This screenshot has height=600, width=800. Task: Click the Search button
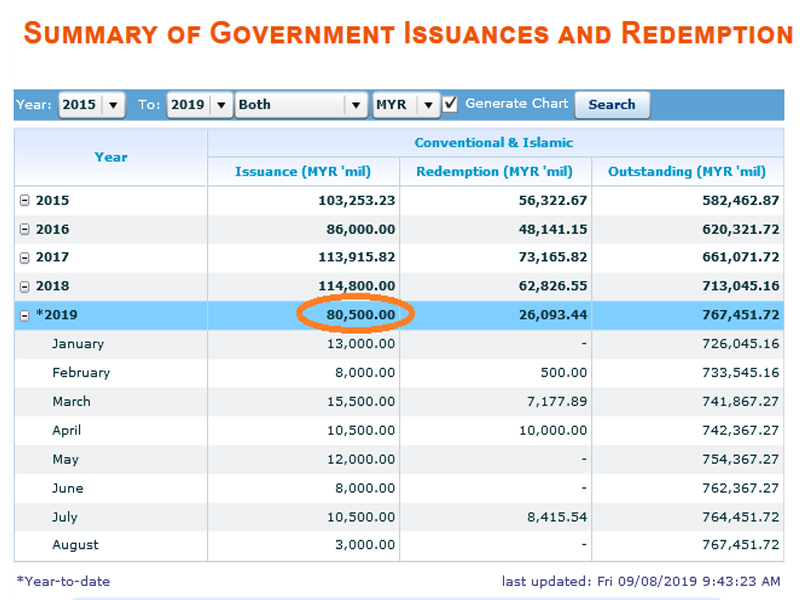[611, 105]
